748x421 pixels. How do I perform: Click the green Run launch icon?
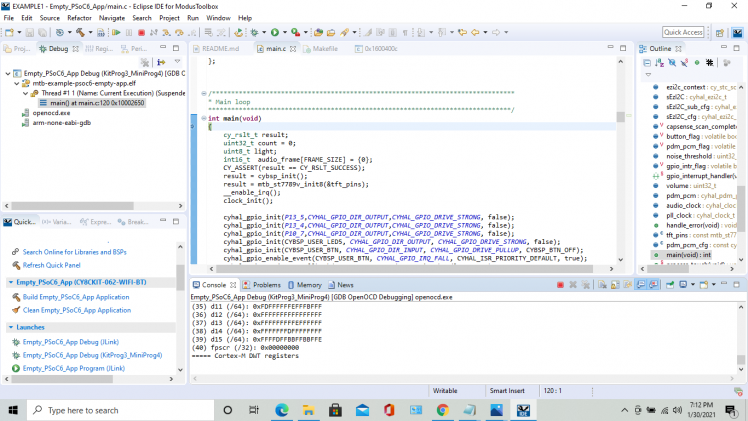point(275,32)
